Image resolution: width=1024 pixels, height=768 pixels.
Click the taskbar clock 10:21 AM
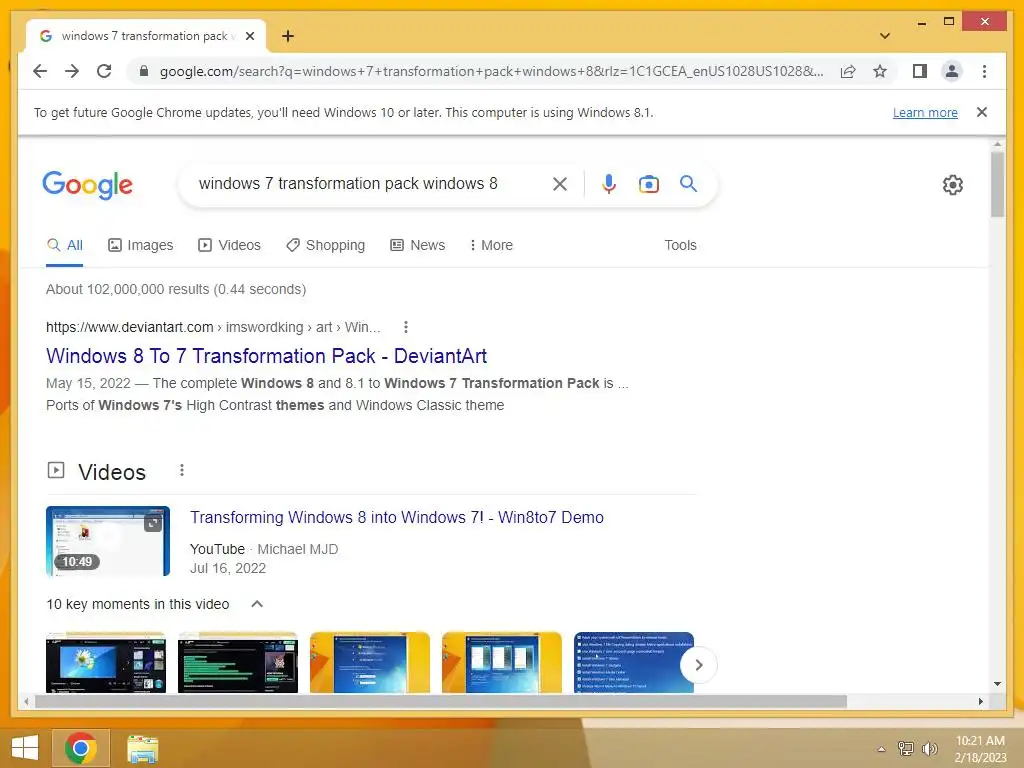click(980, 749)
